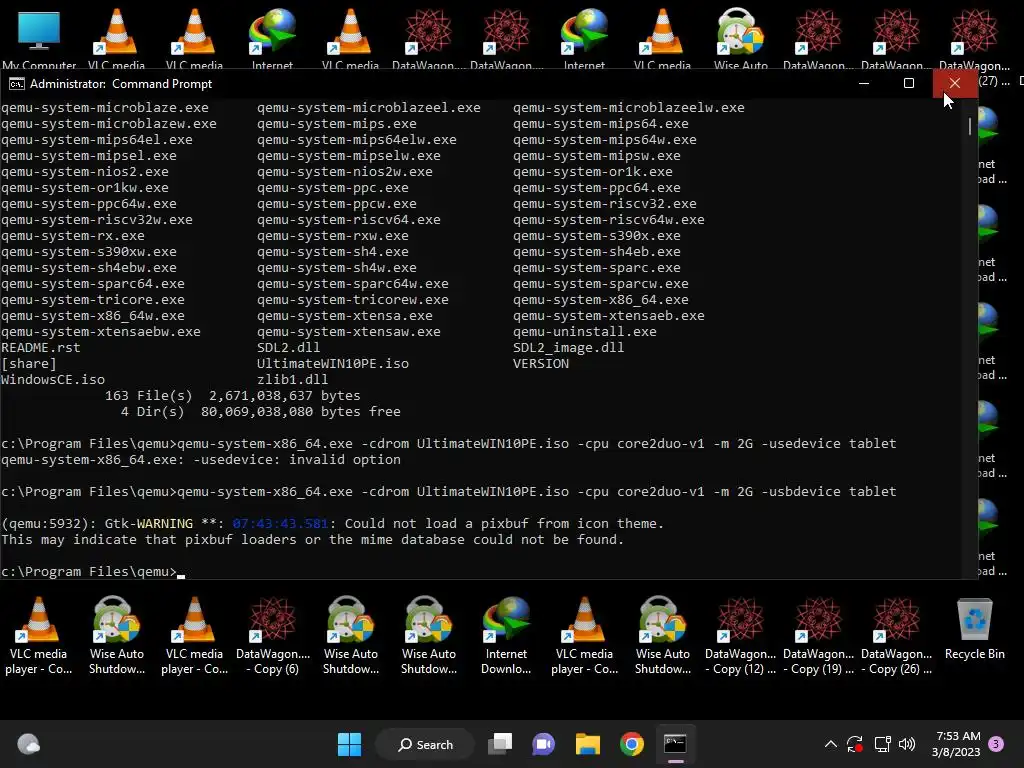Screen dimensions: 1024x768
Task: Select the Wise Auto icon in top desktop row
Action: [740, 37]
